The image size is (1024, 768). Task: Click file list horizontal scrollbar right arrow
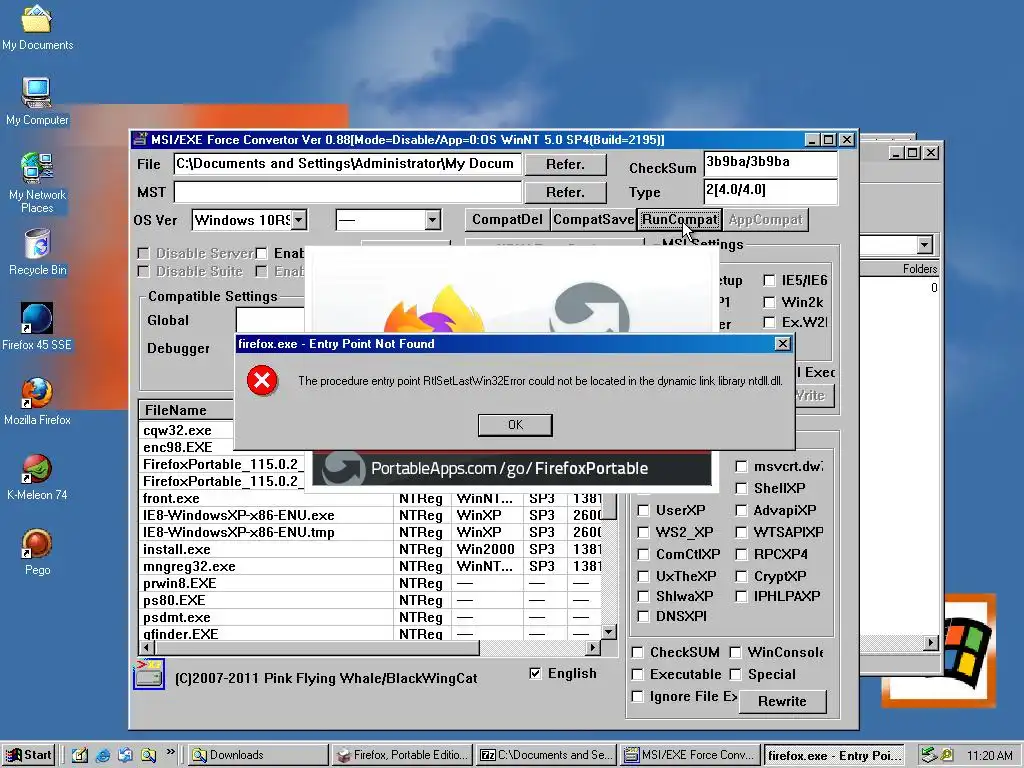pos(592,648)
